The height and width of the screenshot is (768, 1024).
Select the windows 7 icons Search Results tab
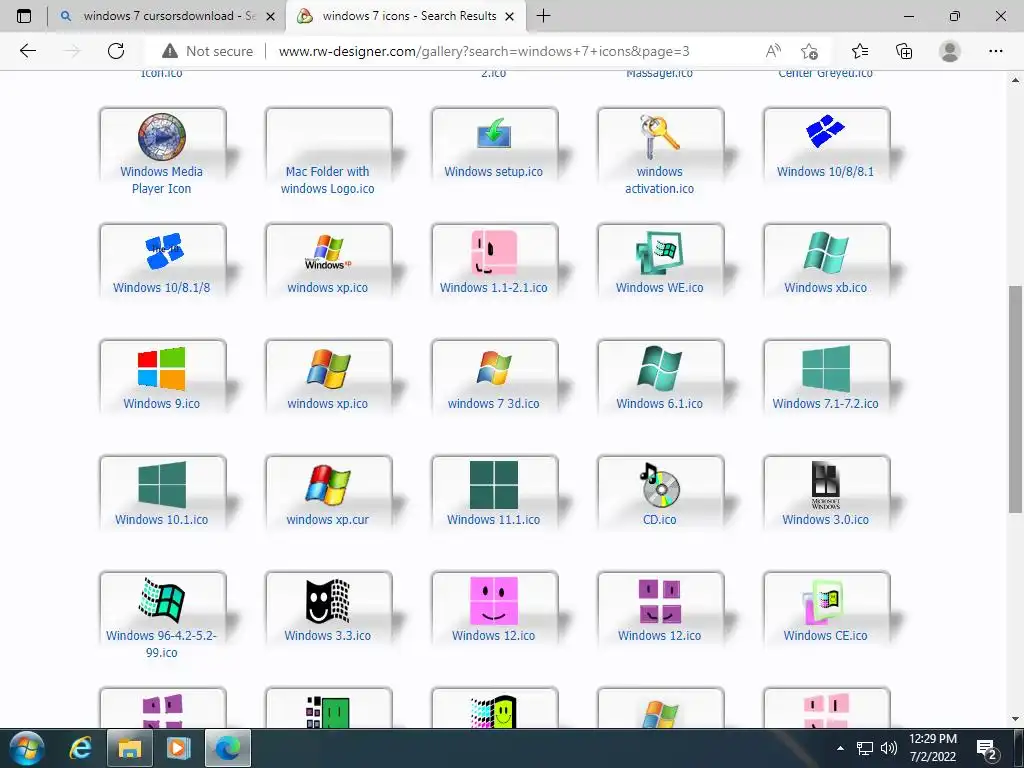click(x=404, y=16)
